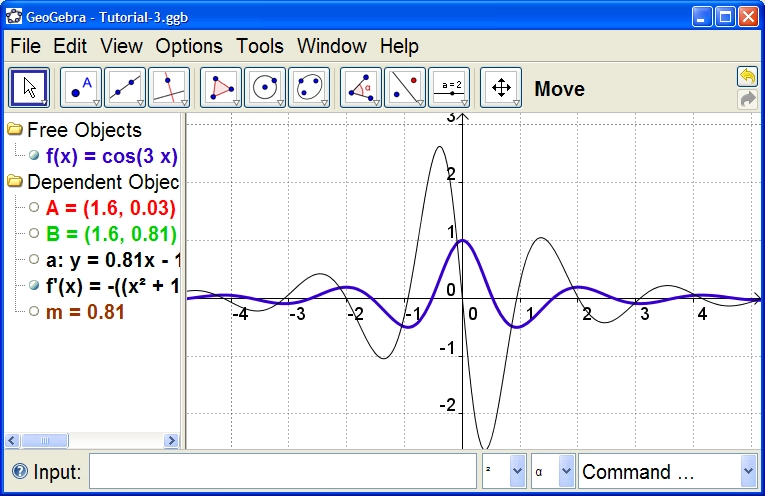
Task: Open the Window menu
Action: [332, 46]
